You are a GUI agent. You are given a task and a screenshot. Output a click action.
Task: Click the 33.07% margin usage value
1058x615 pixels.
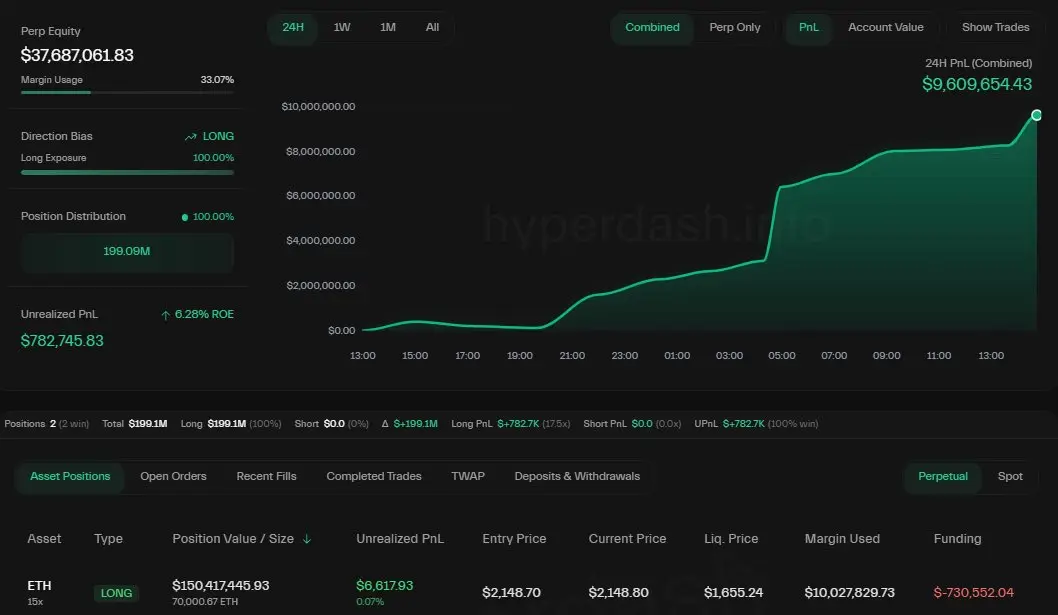[x=217, y=80]
